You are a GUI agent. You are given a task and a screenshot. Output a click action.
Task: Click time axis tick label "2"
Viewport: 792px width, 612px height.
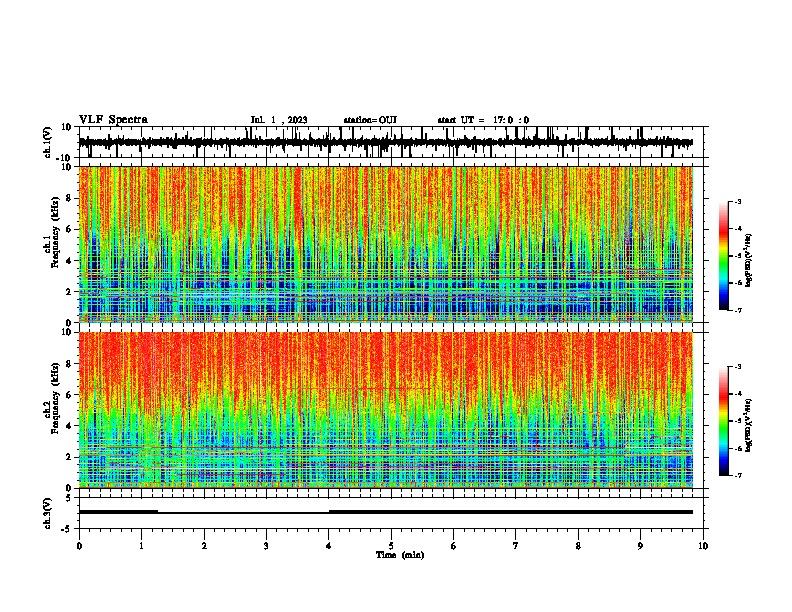(x=204, y=546)
